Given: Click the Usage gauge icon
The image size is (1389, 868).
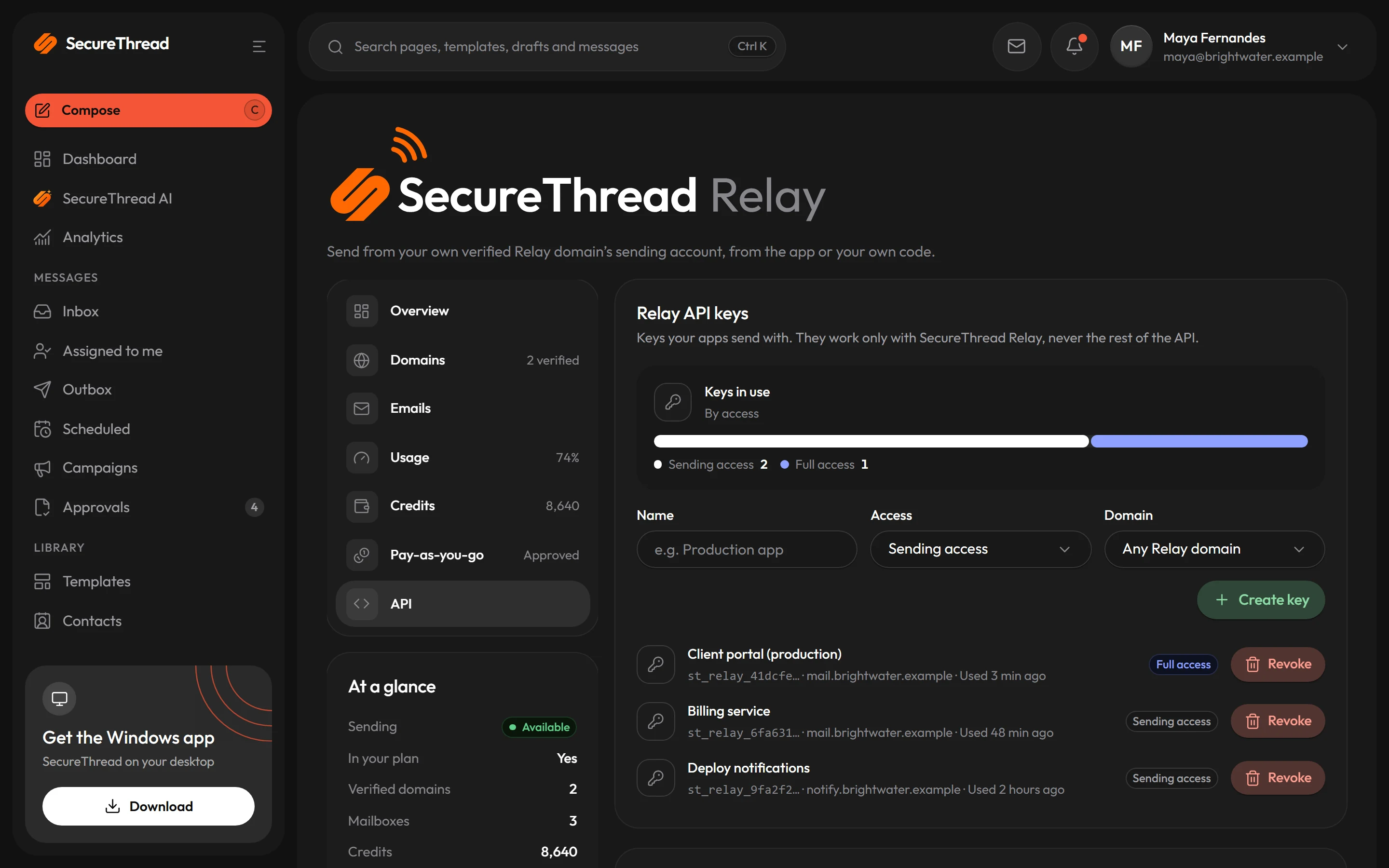Looking at the screenshot, I should [362, 458].
